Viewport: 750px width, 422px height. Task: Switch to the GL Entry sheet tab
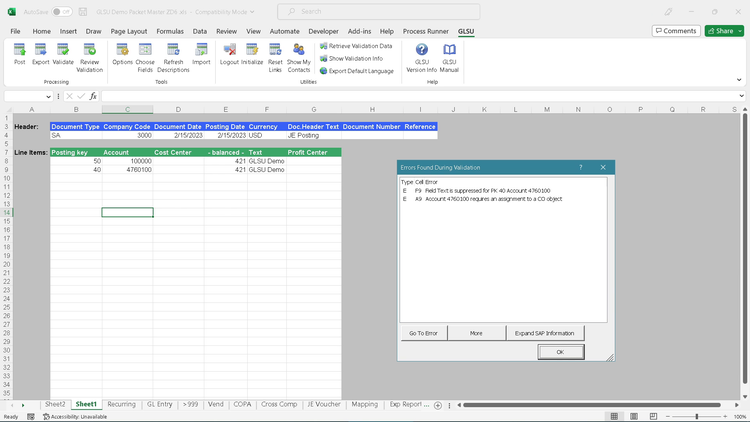[x=159, y=404]
